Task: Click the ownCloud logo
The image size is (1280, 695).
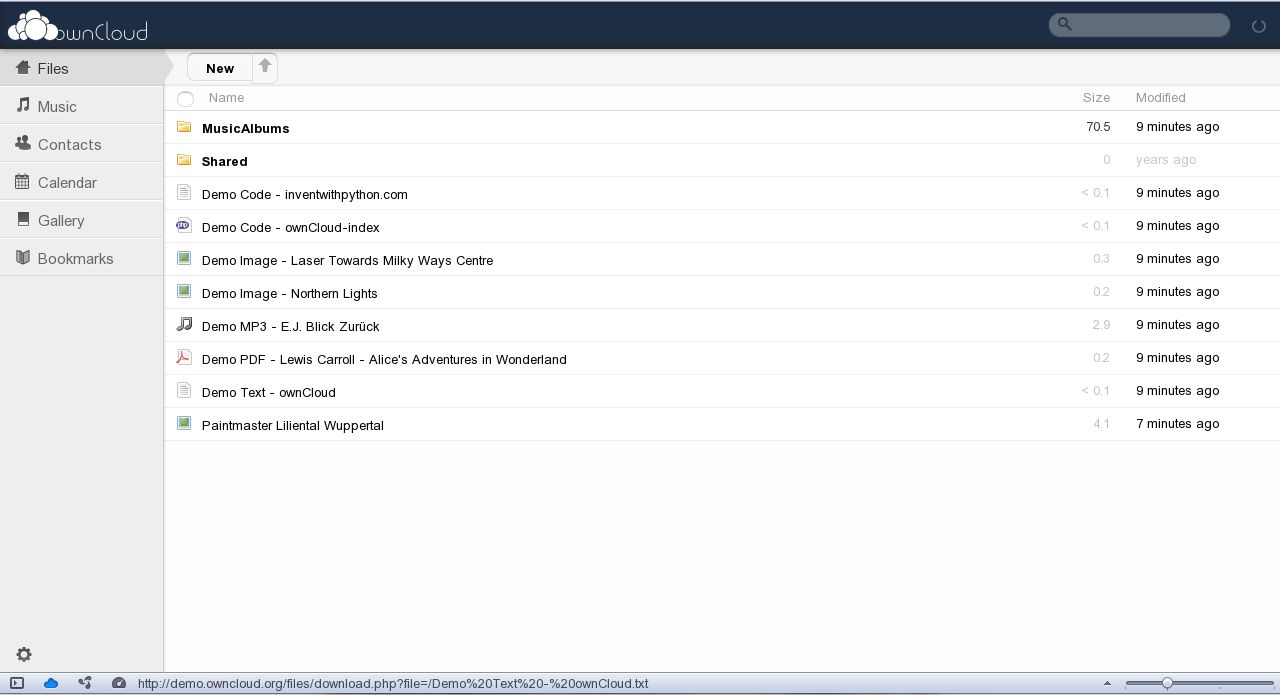Action: (77, 26)
